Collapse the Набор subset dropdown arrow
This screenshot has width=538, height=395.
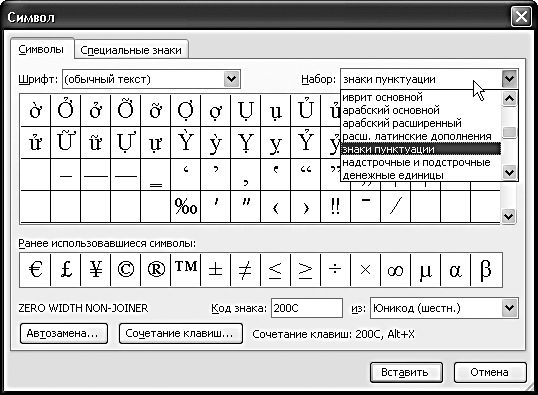(x=509, y=79)
